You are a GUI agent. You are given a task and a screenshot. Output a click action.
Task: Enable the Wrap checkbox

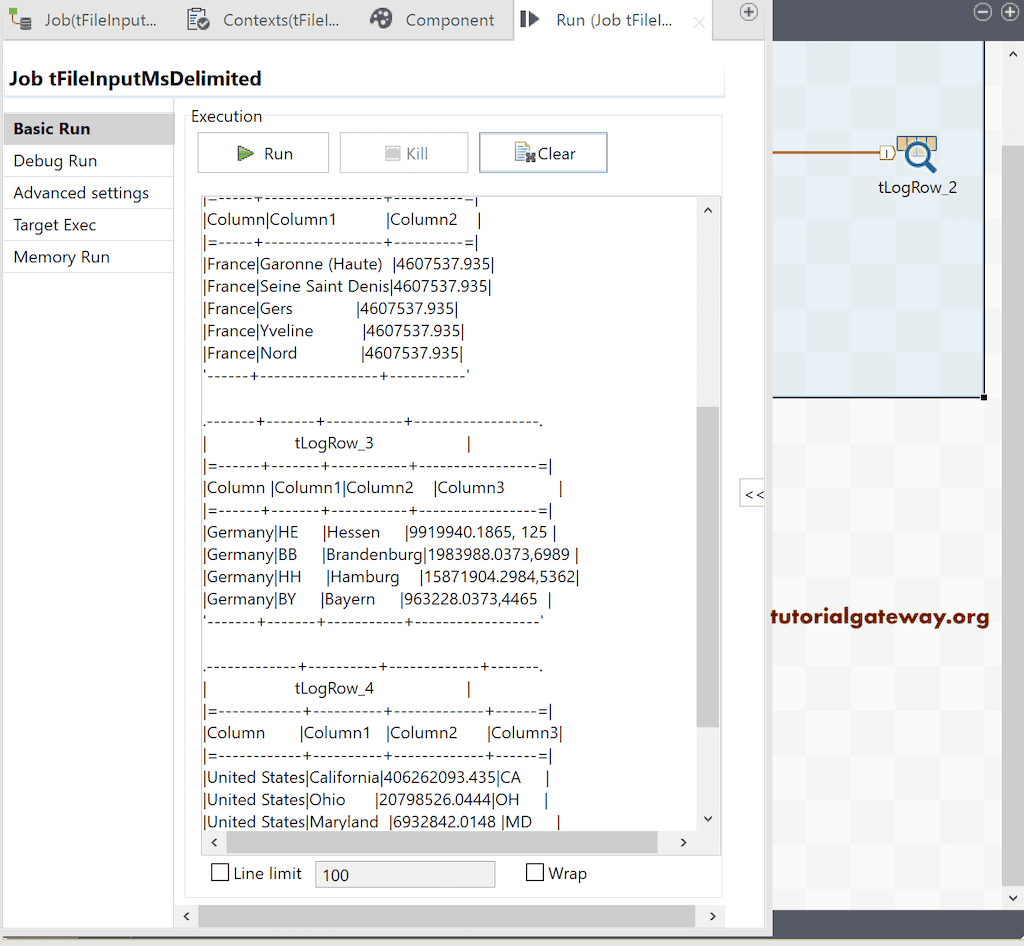pyautogui.click(x=535, y=872)
